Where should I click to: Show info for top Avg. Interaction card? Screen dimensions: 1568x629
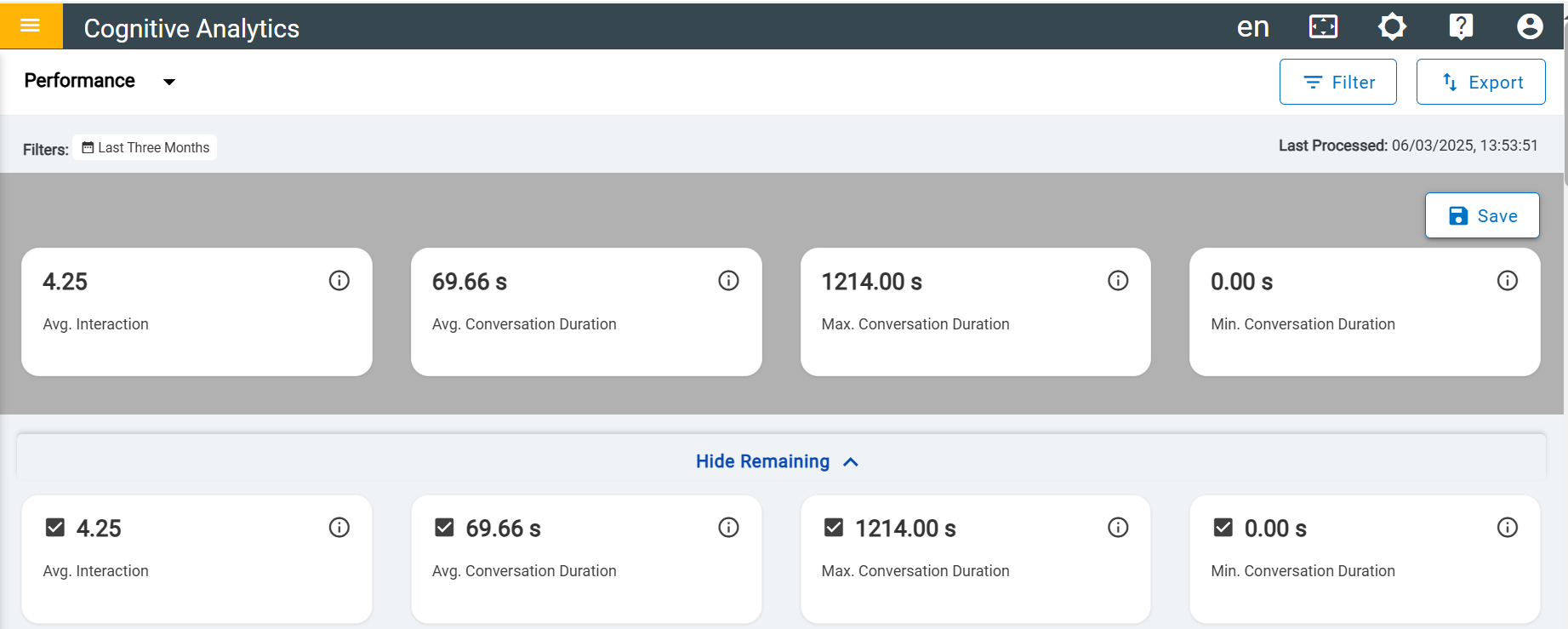pyautogui.click(x=339, y=281)
